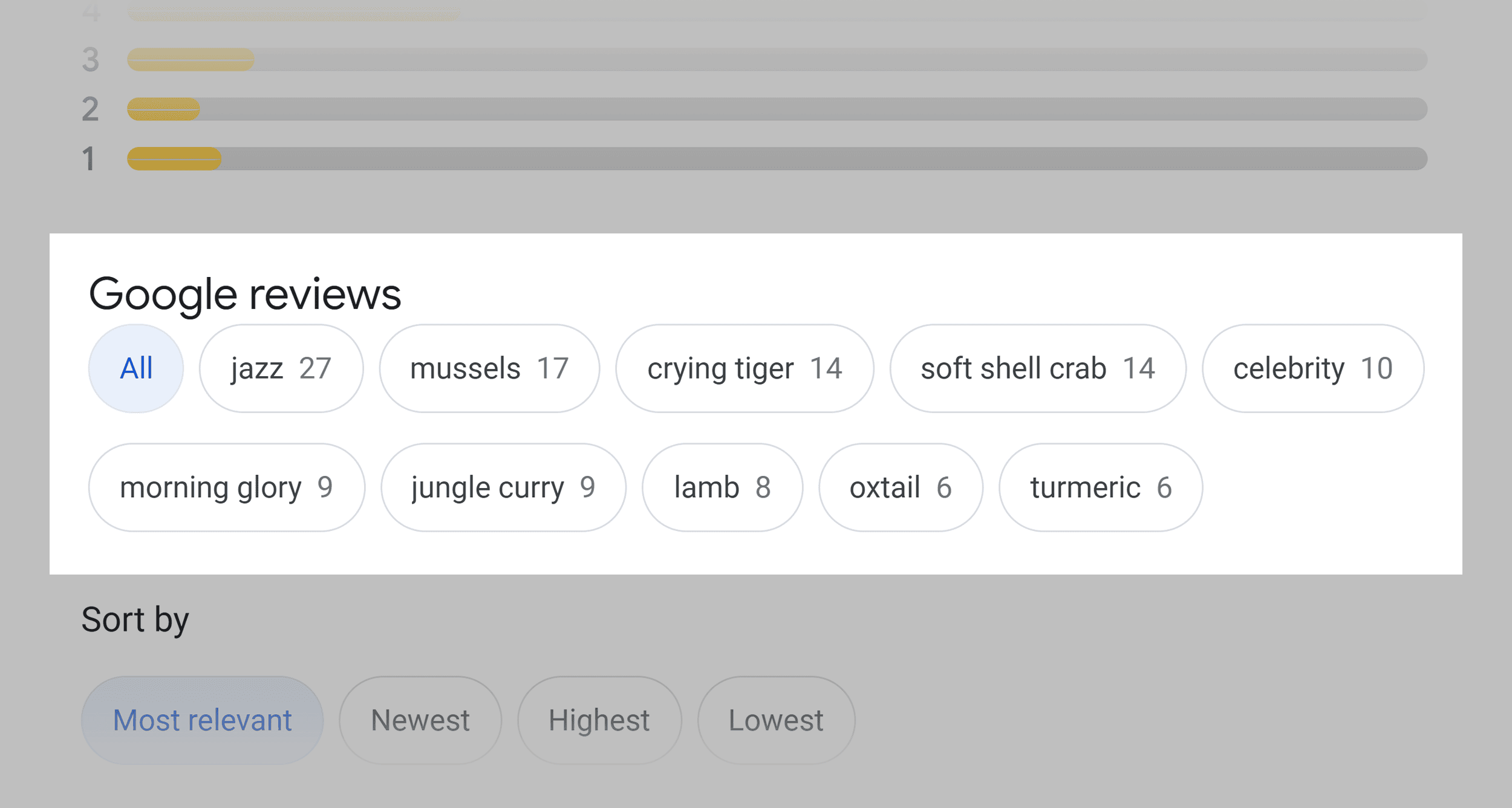Select soft shell crab filter
Screen dimensions: 1512x808
tap(1036, 367)
